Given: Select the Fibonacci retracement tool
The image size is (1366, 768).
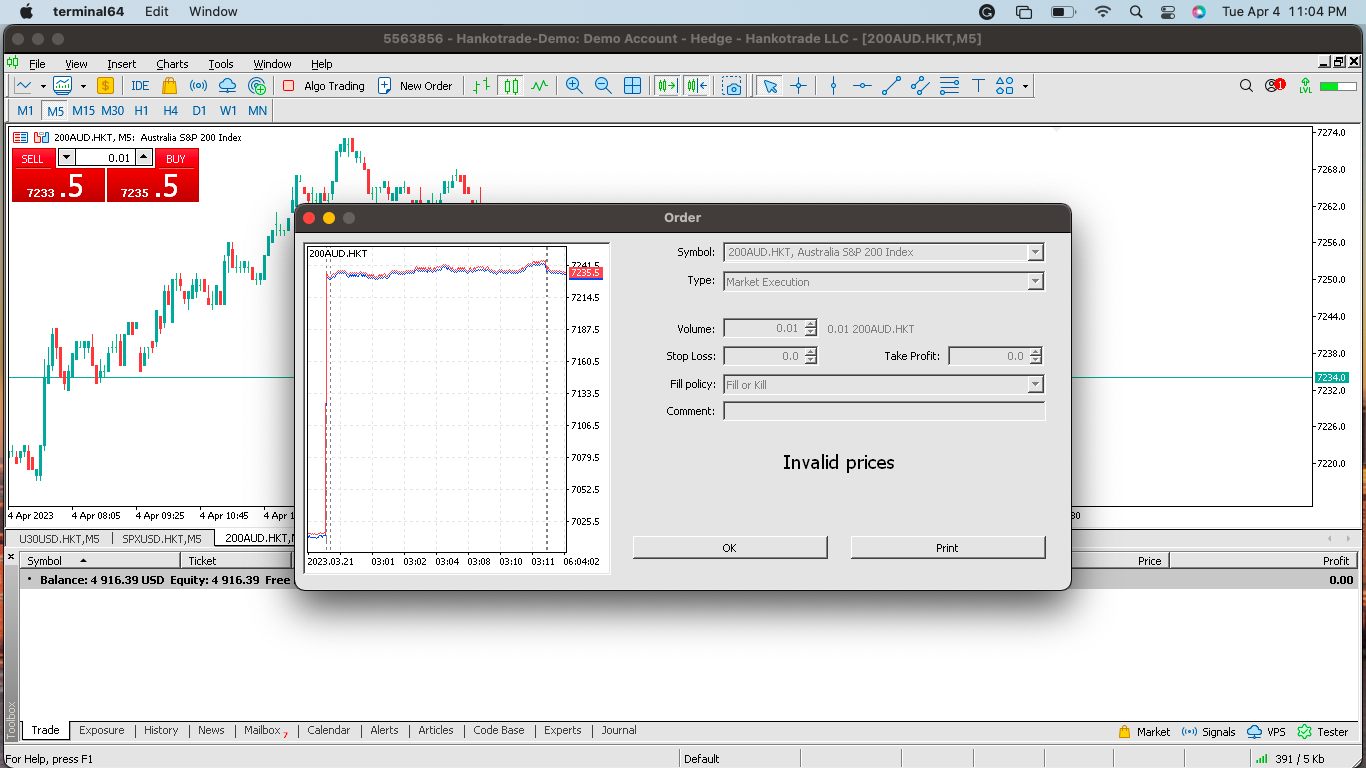Looking at the screenshot, I should coord(949,86).
